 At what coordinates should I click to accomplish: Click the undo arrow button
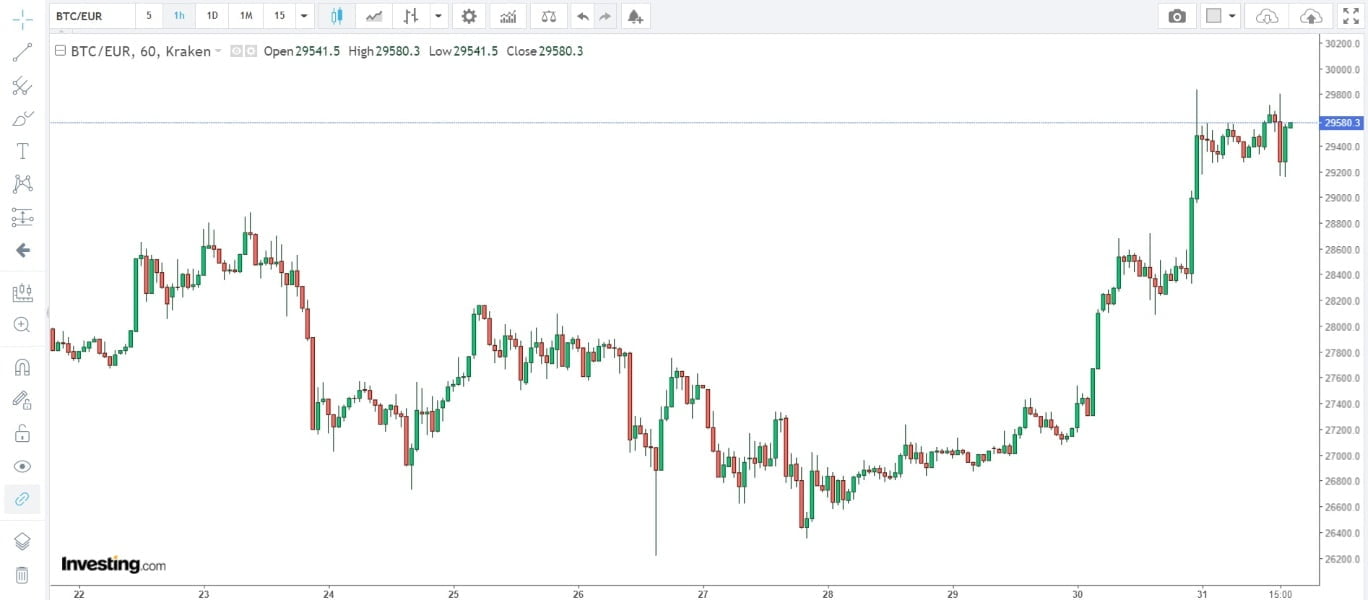point(583,16)
